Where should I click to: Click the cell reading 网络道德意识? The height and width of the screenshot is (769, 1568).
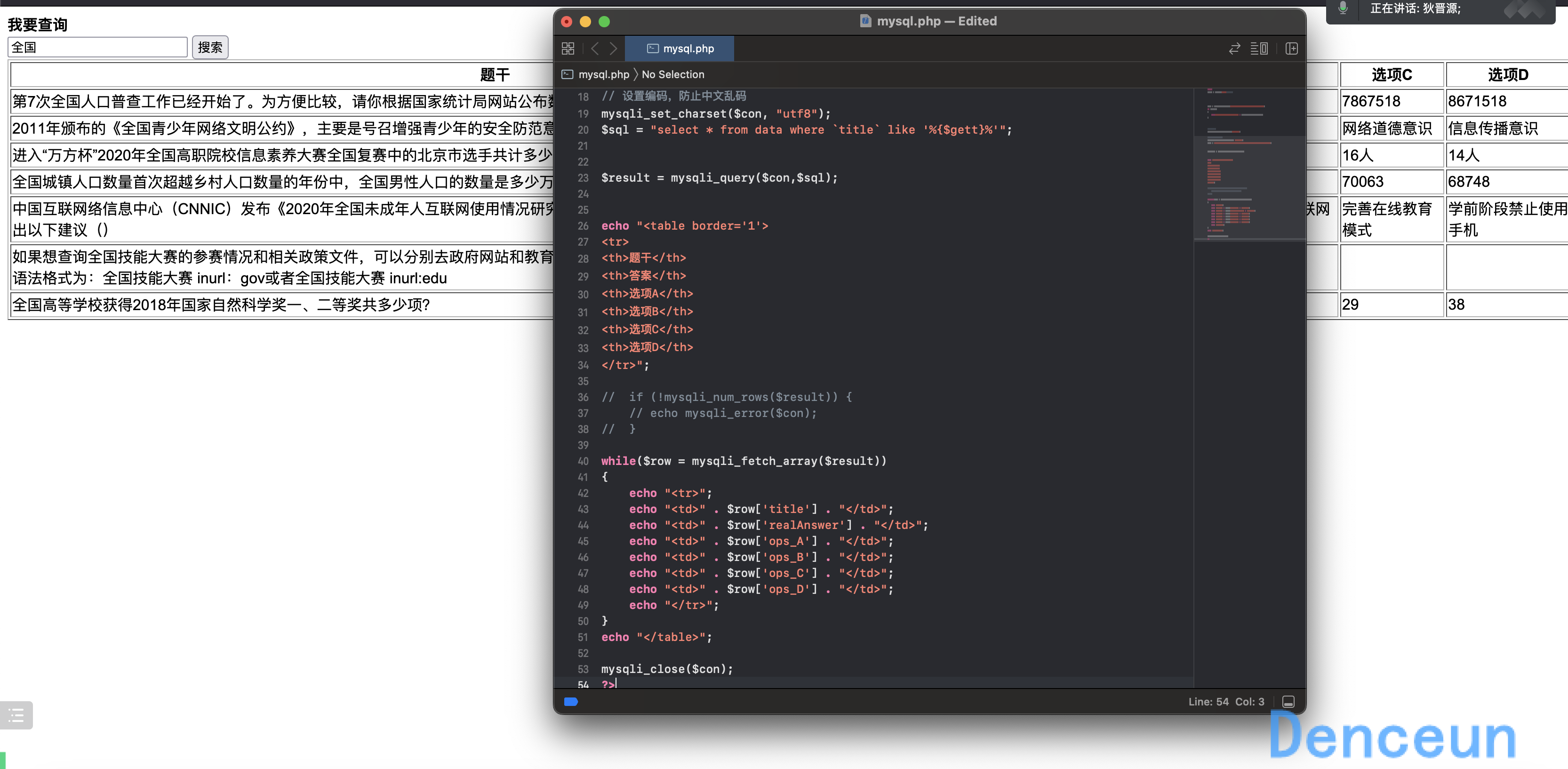(1392, 128)
